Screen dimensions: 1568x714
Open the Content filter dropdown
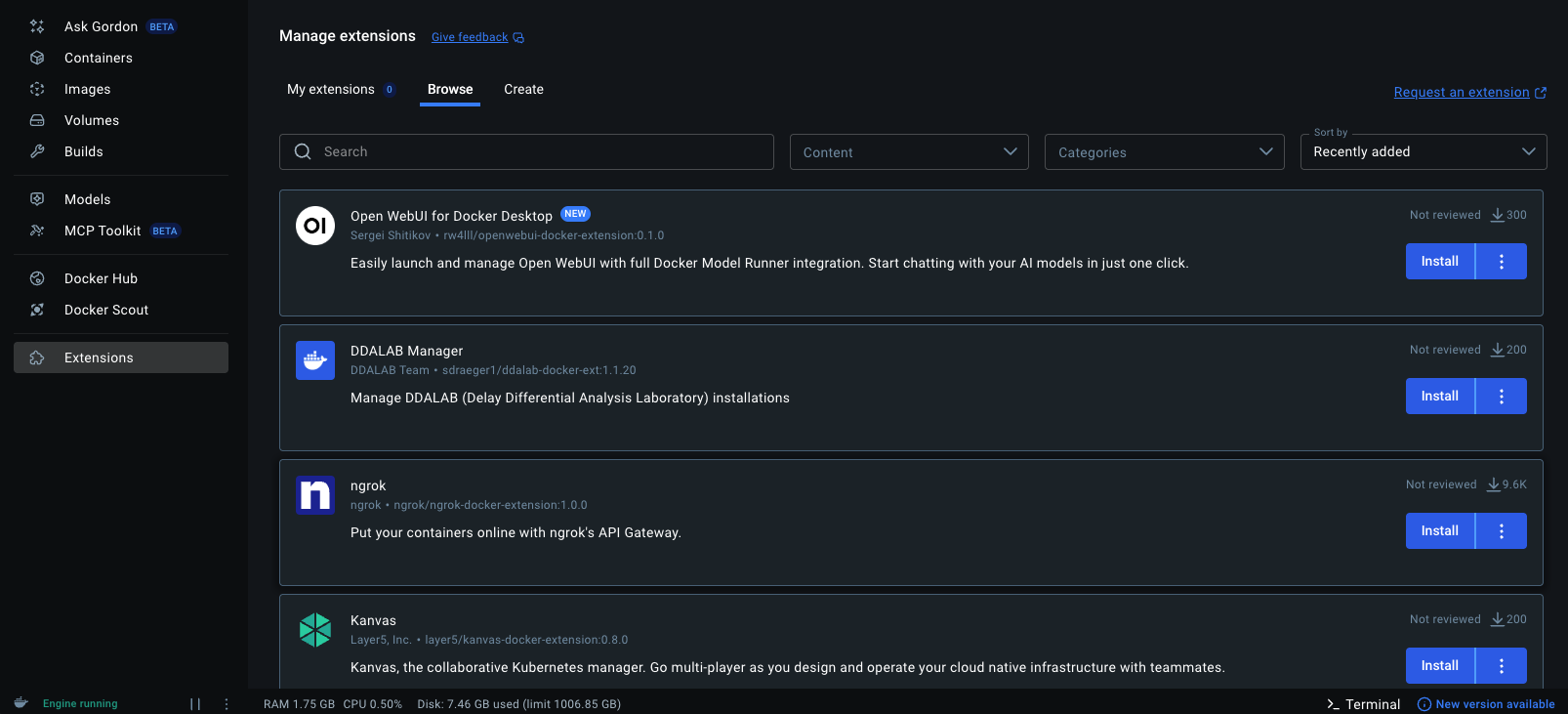pyautogui.click(x=908, y=152)
